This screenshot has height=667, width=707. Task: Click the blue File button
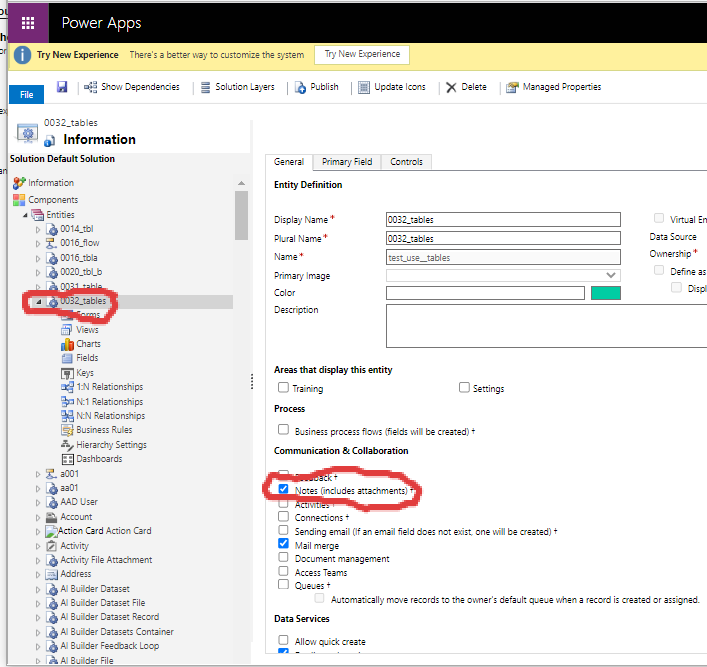point(26,94)
